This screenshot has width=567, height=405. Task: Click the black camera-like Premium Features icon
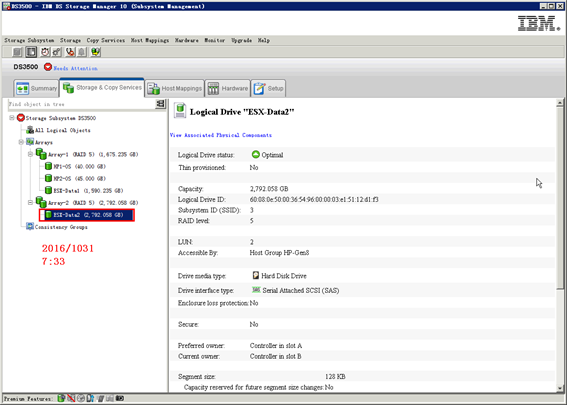click(x=120, y=398)
